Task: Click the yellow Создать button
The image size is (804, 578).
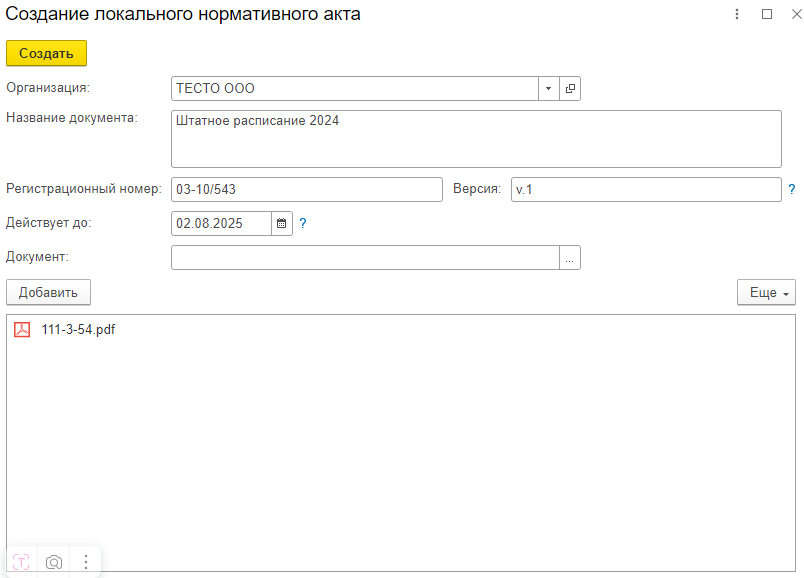Action: (46, 53)
